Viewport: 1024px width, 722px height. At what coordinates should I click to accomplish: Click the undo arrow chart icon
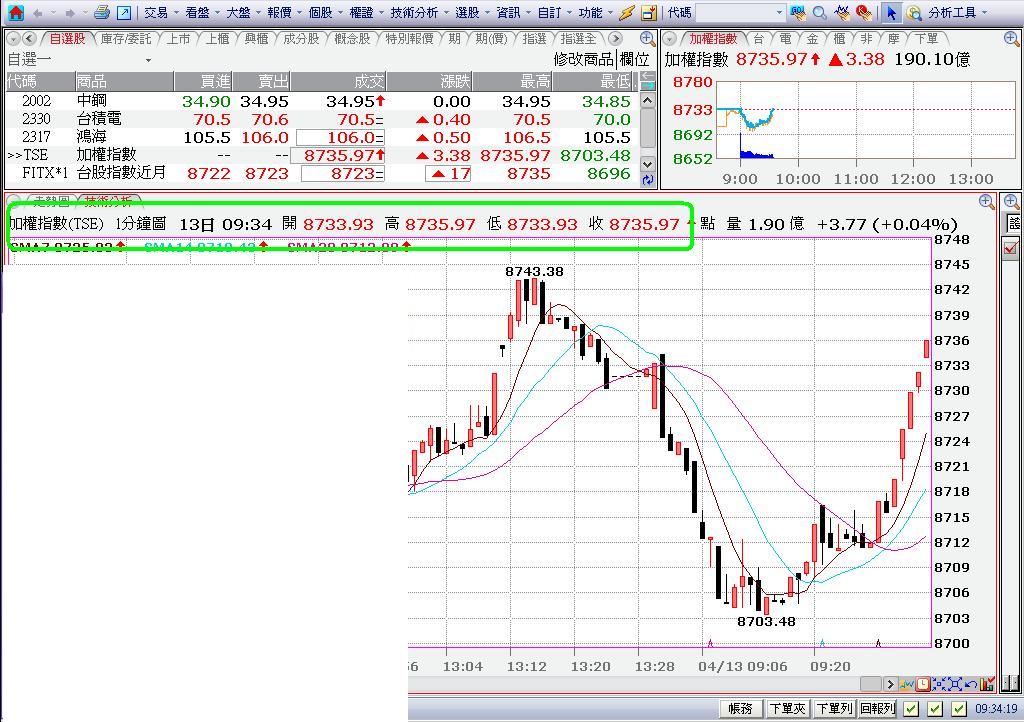[970, 684]
